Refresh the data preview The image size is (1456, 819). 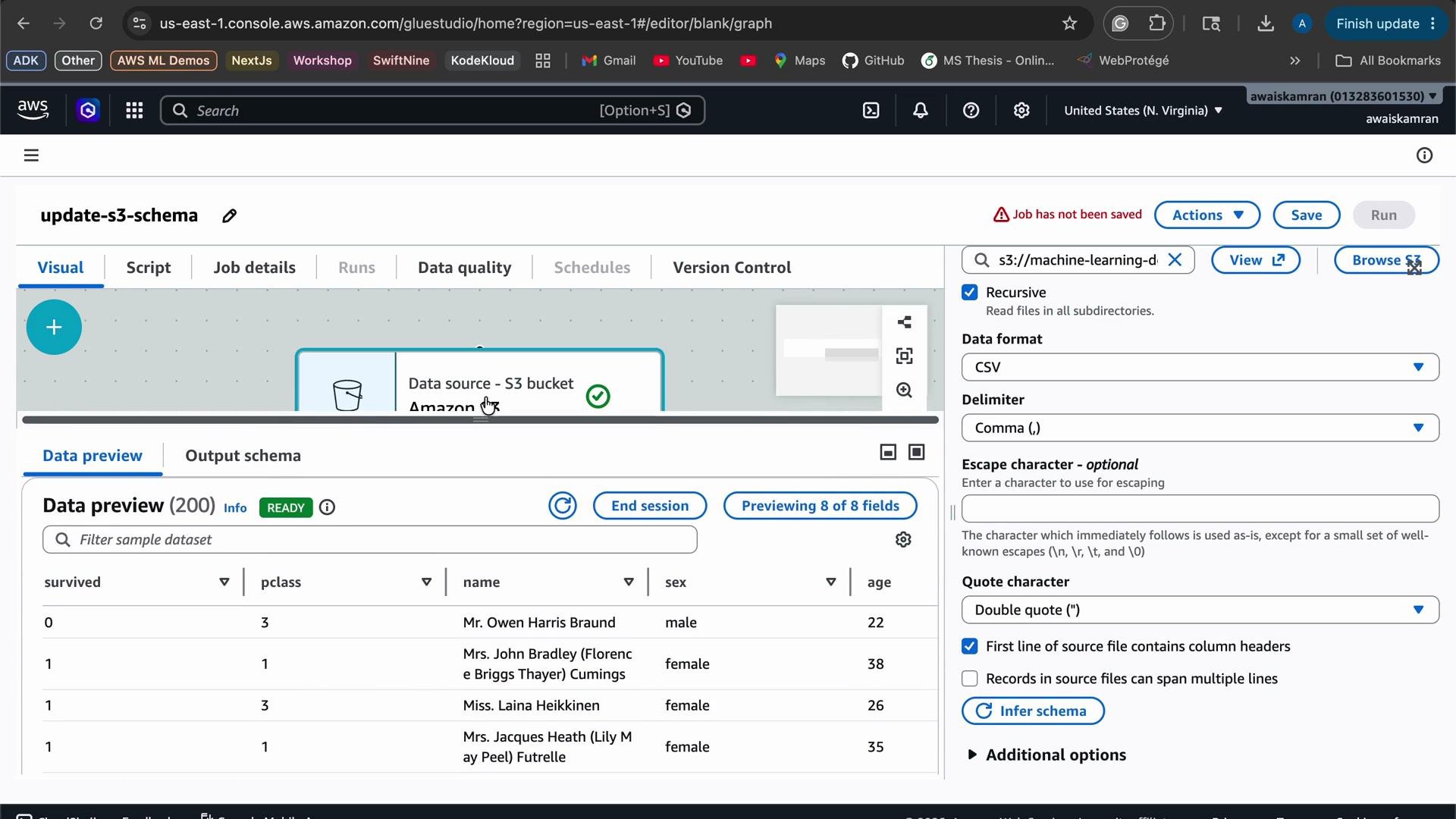[x=563, y=506]
